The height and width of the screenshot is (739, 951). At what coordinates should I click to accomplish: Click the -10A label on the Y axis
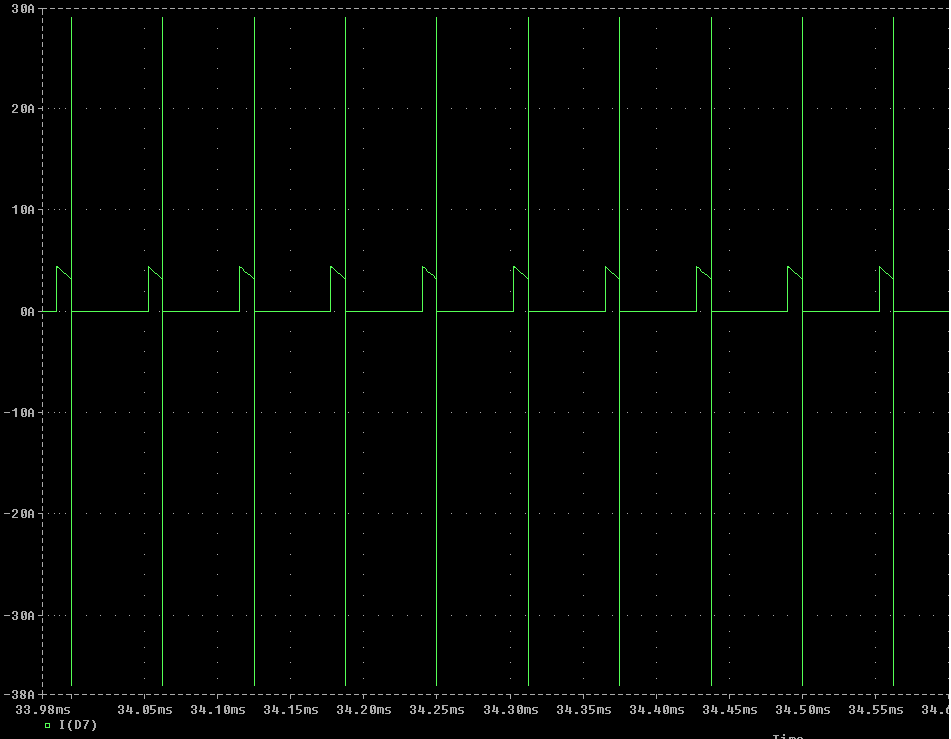[x=19, y=413]
